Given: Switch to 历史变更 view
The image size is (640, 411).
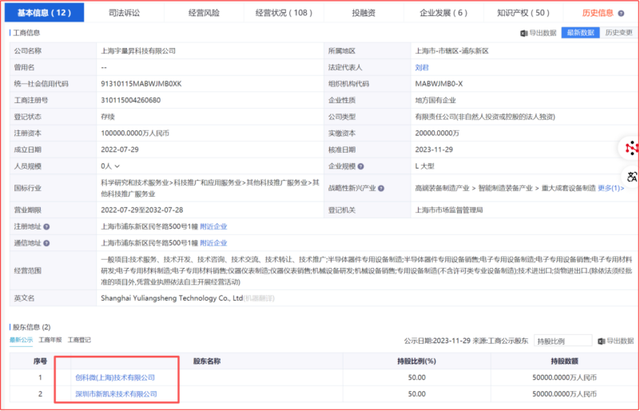Looking at the screenshot, I should tap(618, 33).
